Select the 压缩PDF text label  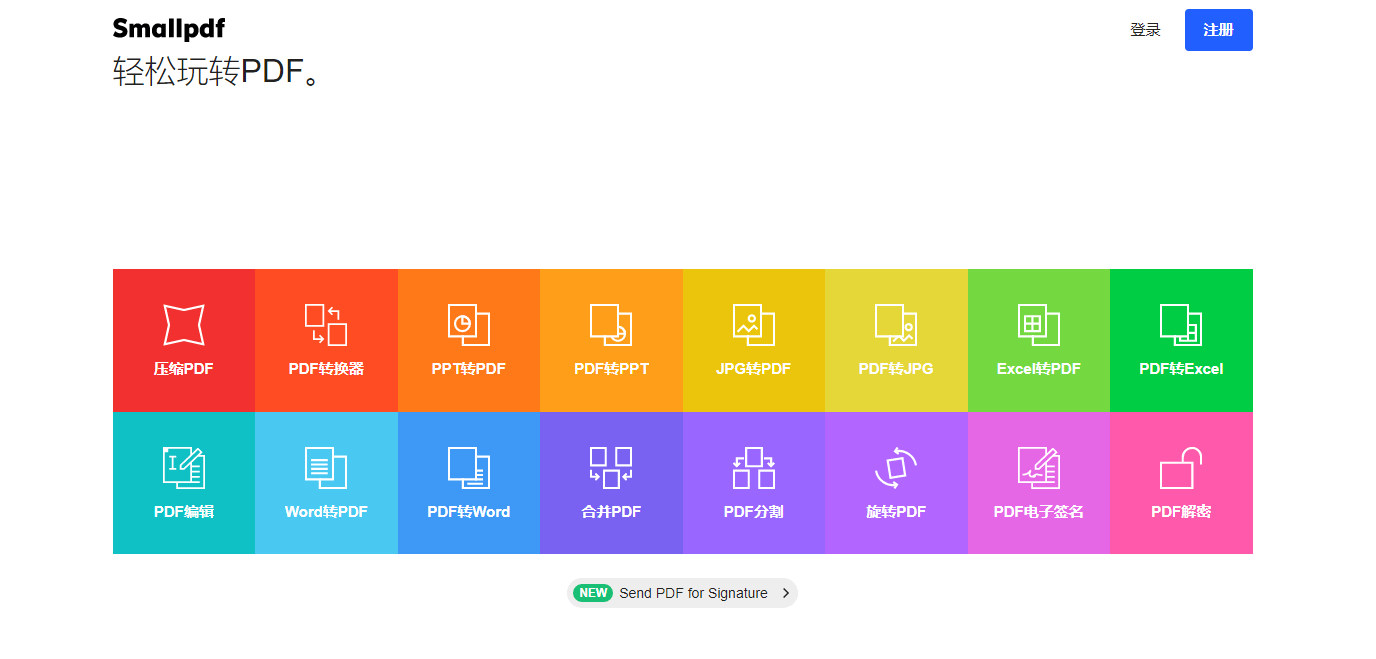tap(183, 369)
